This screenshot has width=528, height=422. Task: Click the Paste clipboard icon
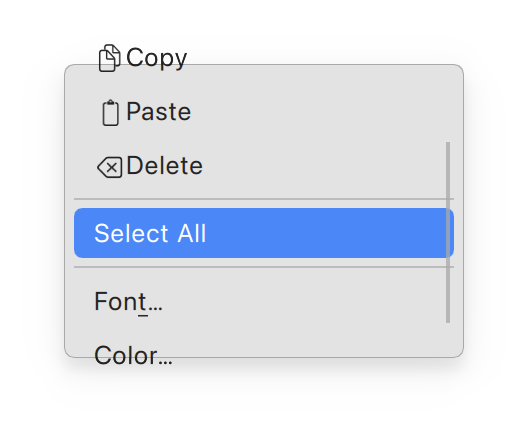point(110,112)
